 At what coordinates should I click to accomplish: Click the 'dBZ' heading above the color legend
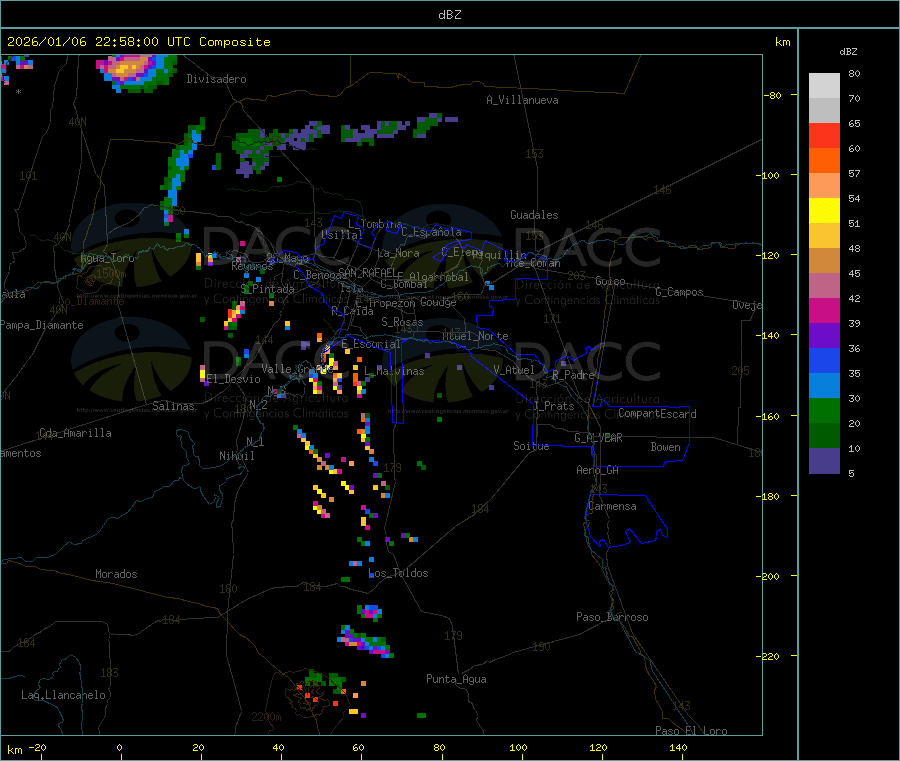tap(848, 52)
